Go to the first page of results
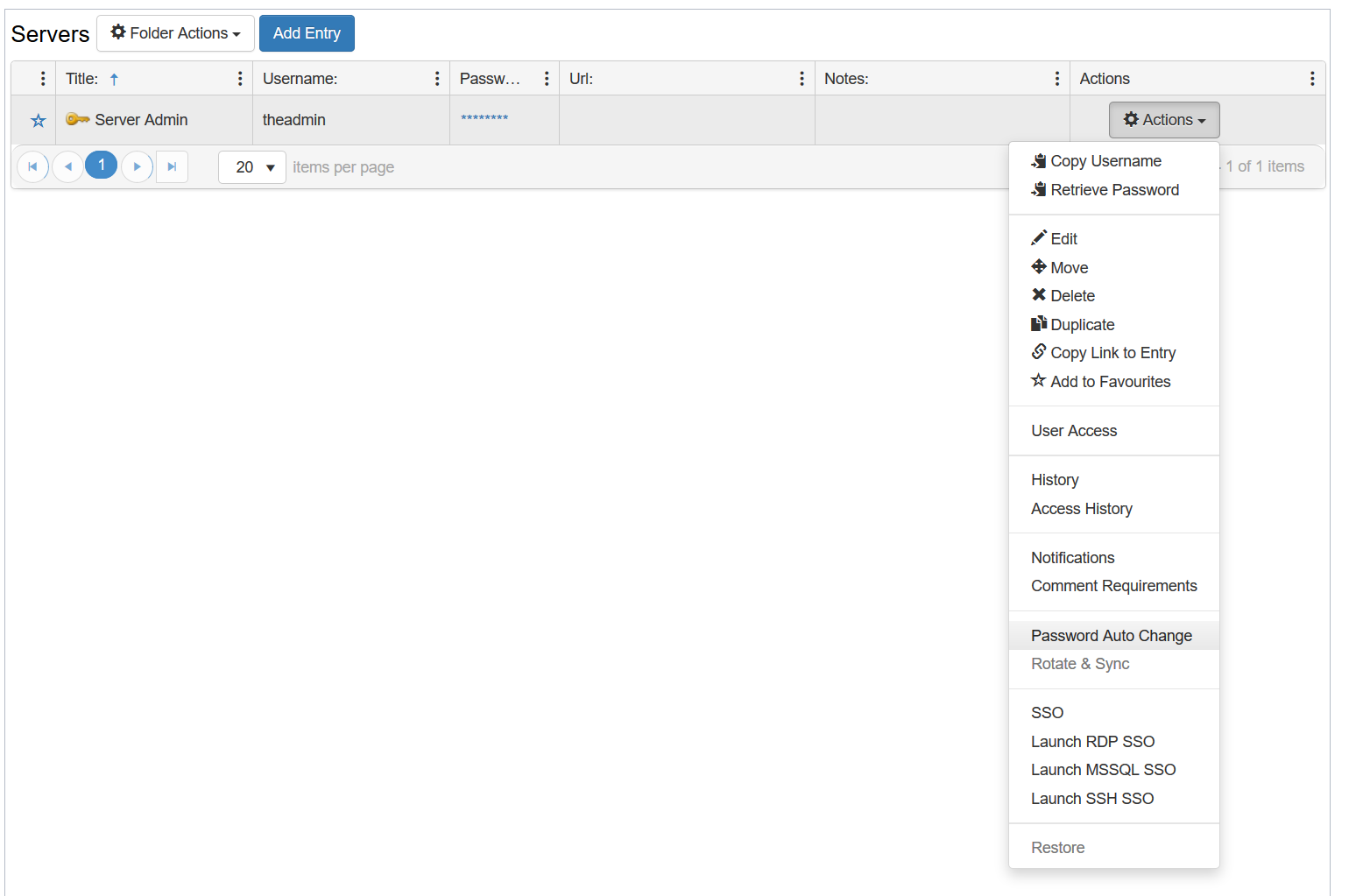The image size is (1363, 896). tap(32, 166)
